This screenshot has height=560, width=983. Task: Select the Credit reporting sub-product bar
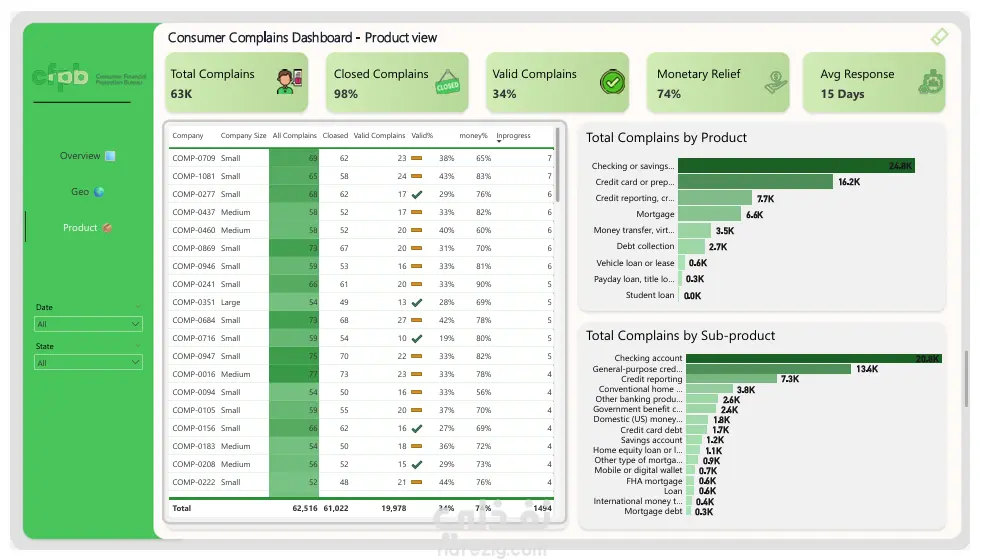(x=731, y=379)
